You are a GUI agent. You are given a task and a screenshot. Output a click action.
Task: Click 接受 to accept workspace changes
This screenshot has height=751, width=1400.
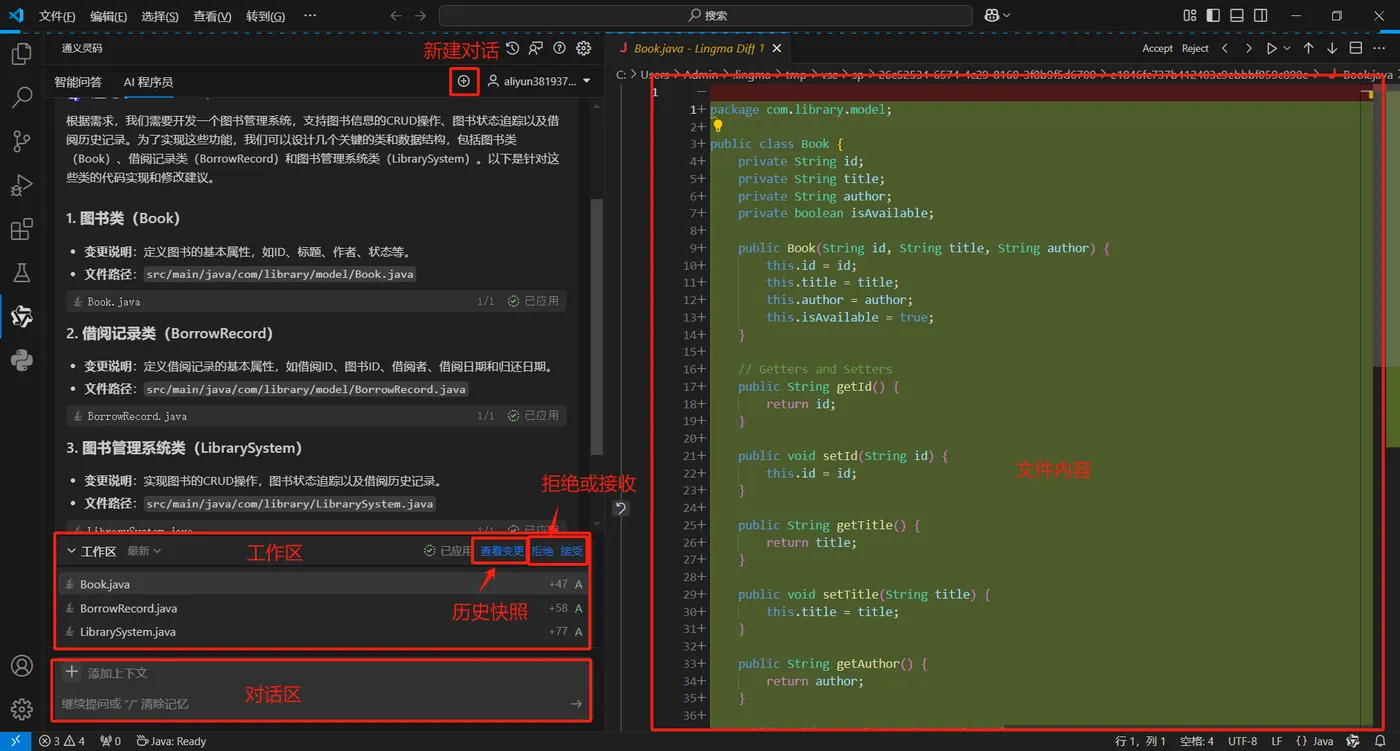(x=571, y=551)
